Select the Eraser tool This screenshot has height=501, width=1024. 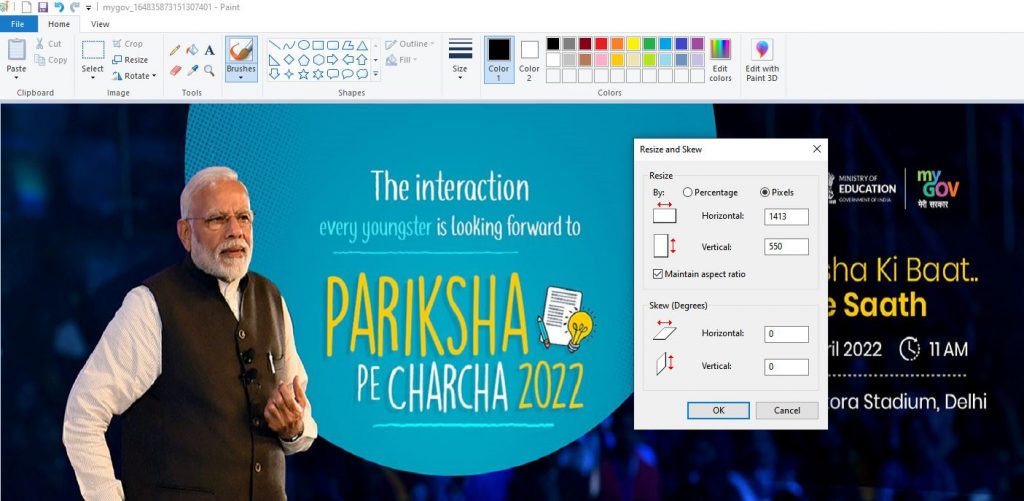click(175, 70)
